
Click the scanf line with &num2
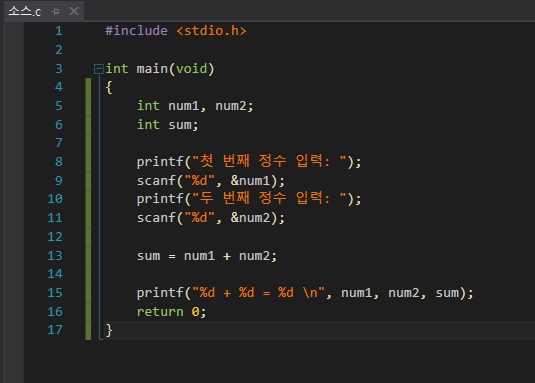211,218
